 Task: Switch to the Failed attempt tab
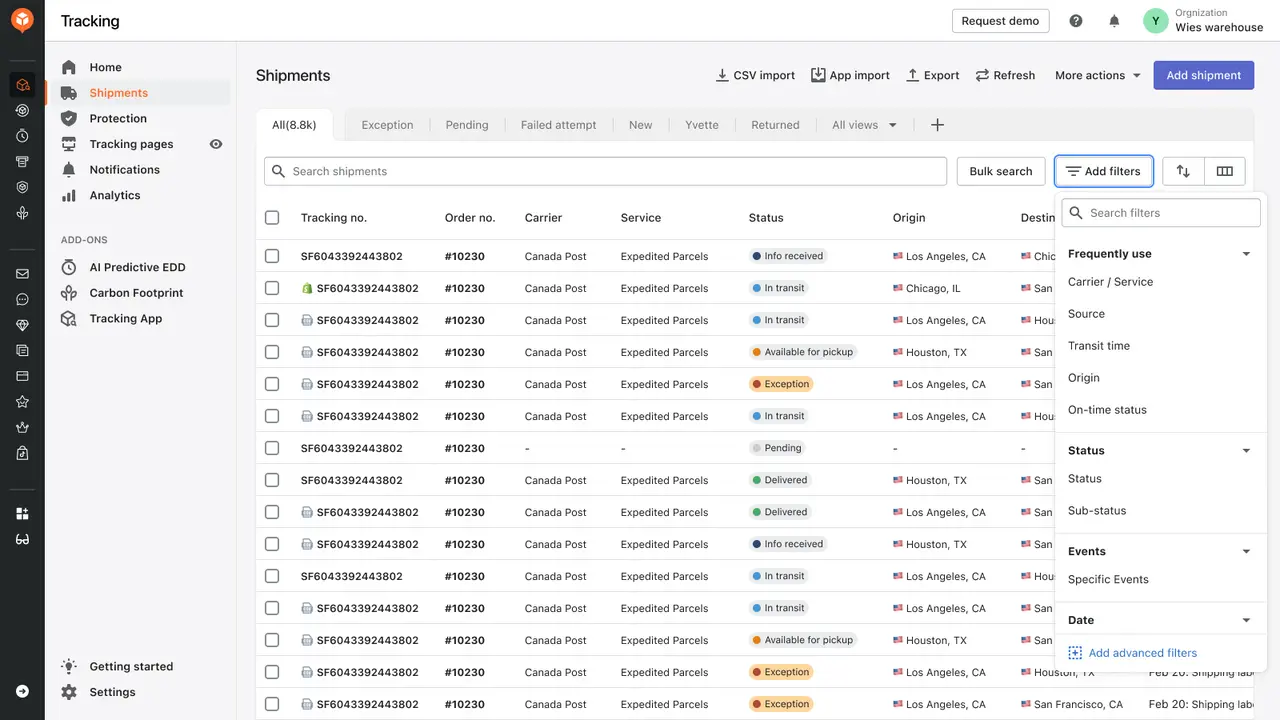(558, 125)
